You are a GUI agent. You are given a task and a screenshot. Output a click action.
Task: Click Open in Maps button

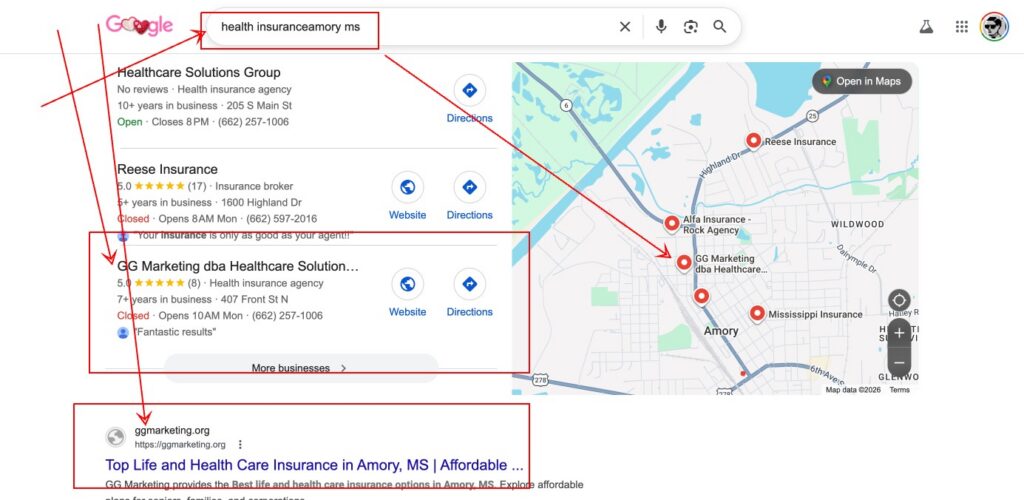[861, 81]
